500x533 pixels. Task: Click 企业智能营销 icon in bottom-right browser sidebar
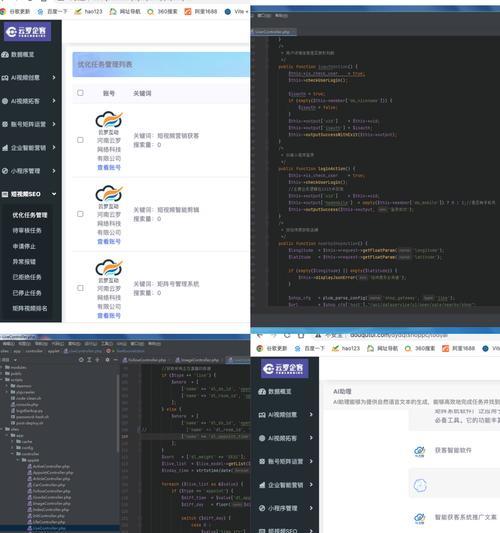tap(262, 485)
